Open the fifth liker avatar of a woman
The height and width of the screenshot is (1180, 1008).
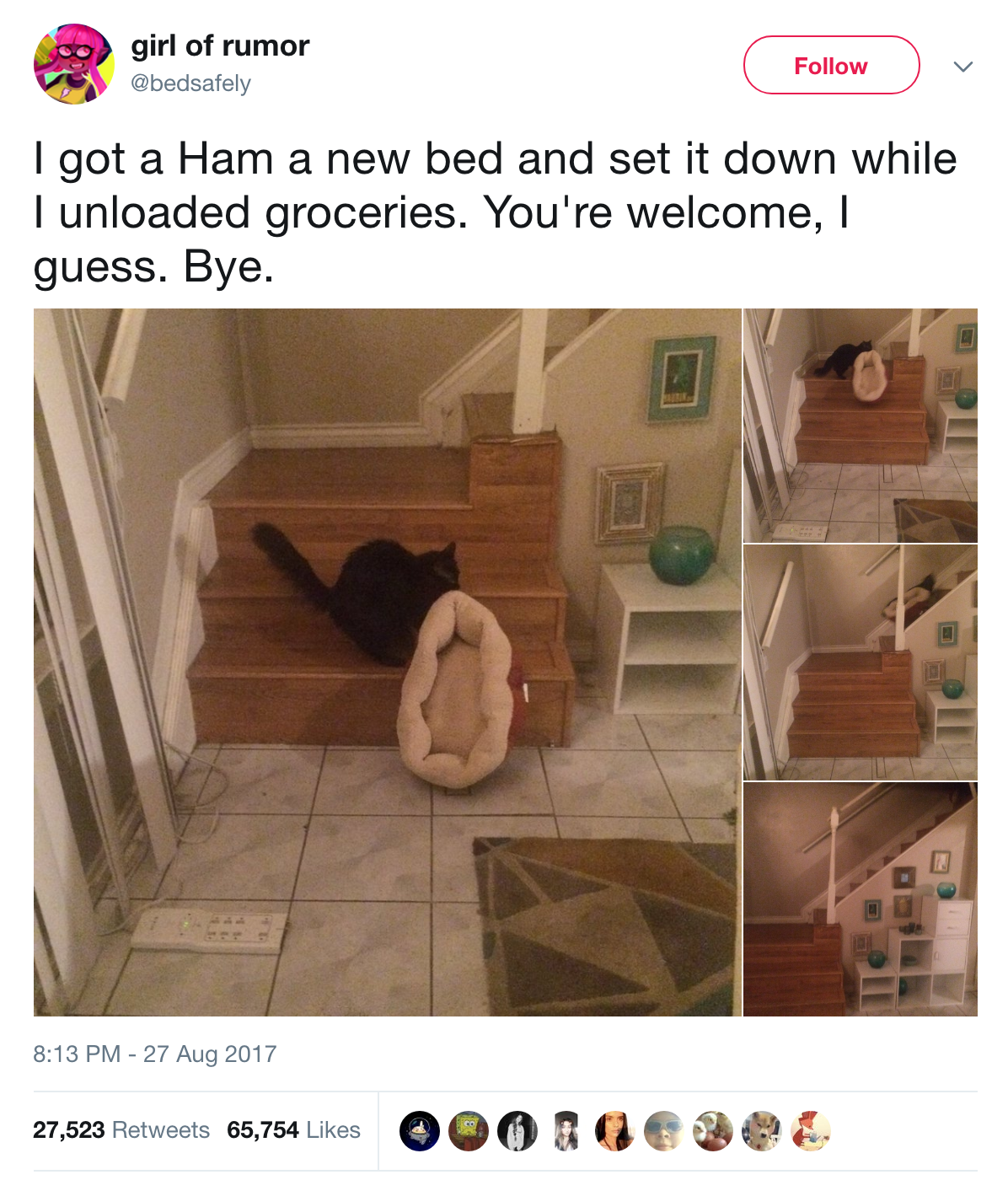[615, 1131]
